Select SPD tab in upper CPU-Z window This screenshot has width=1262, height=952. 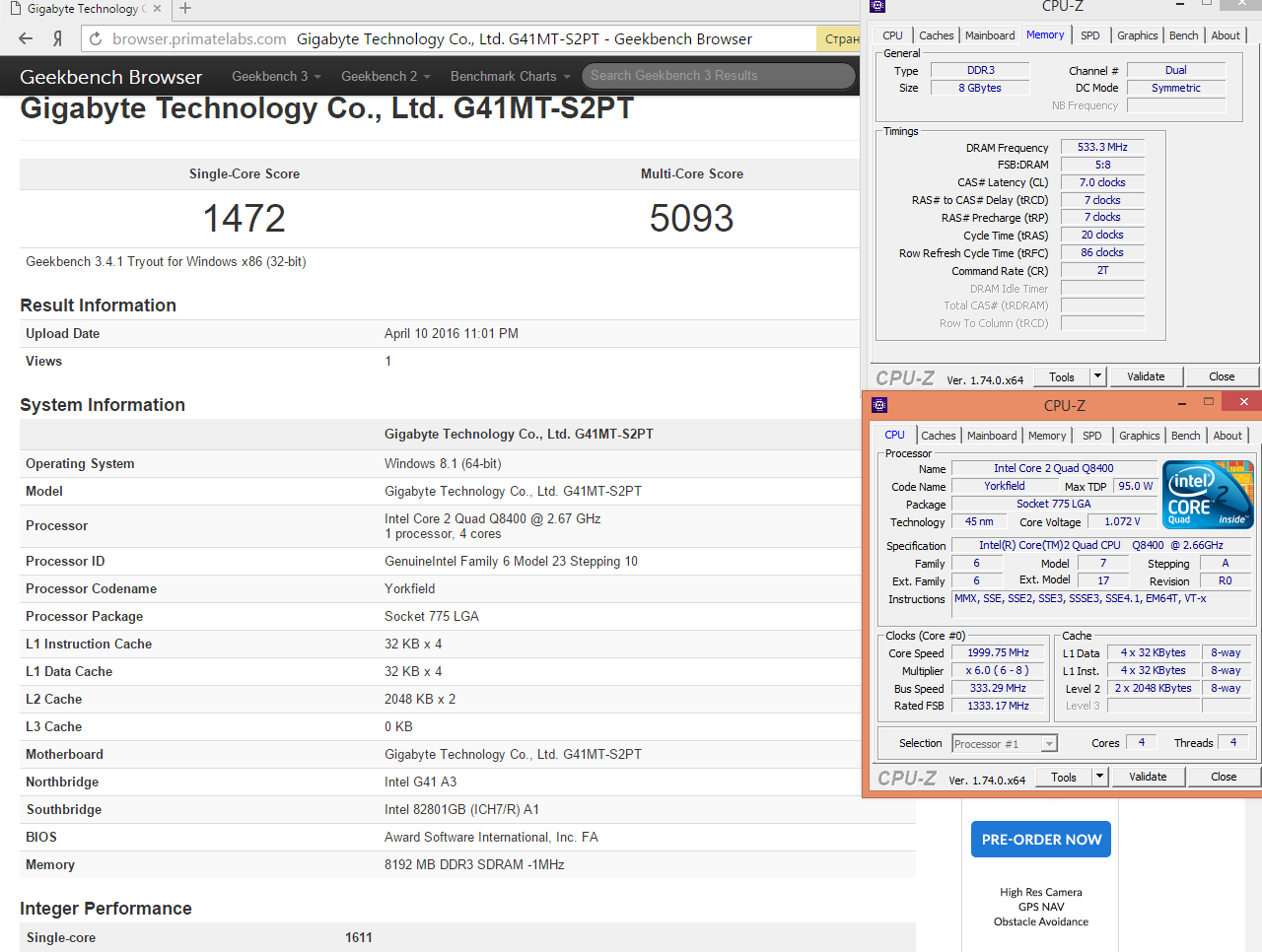pyautogui.click(x=1089, y=35)
